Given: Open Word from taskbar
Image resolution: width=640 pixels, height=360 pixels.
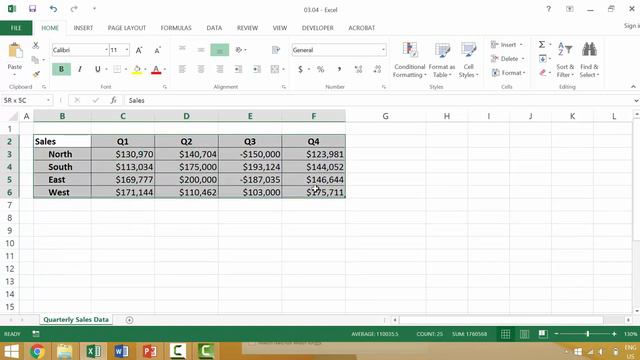Looking at the screenshot, I should (x=122, y=351).
